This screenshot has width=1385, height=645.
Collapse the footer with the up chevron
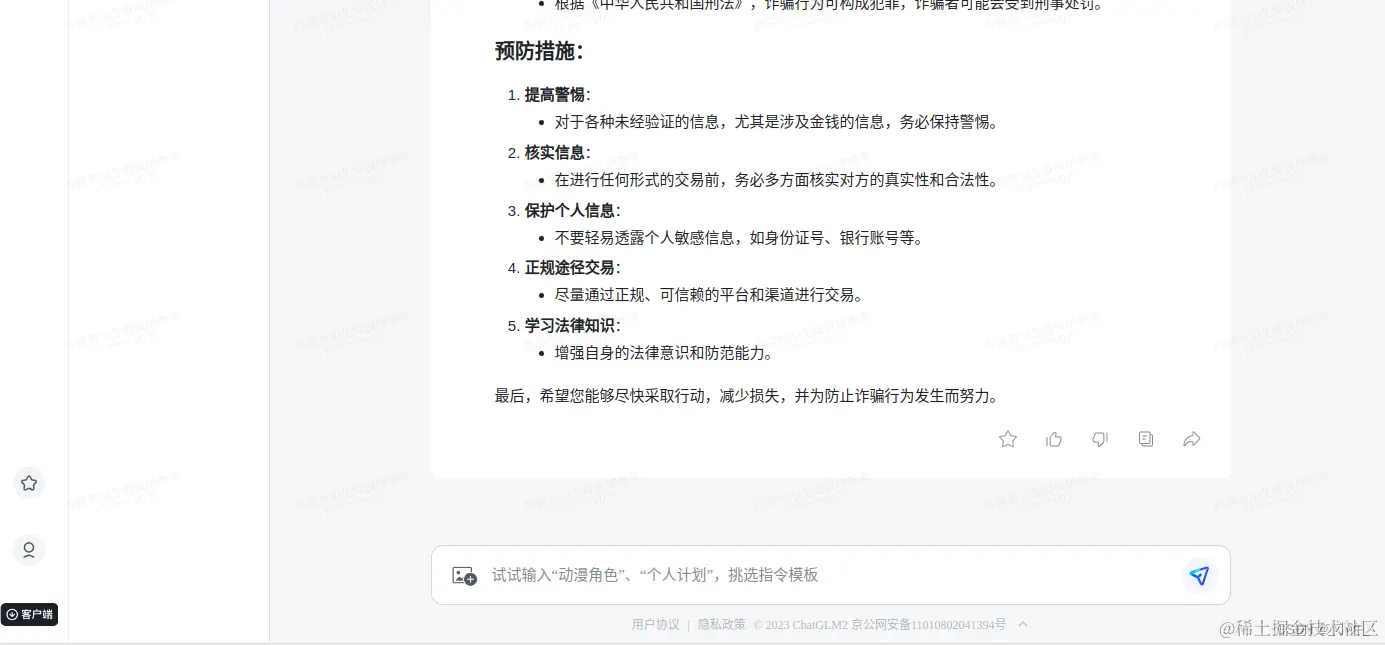pos(1023,624)
